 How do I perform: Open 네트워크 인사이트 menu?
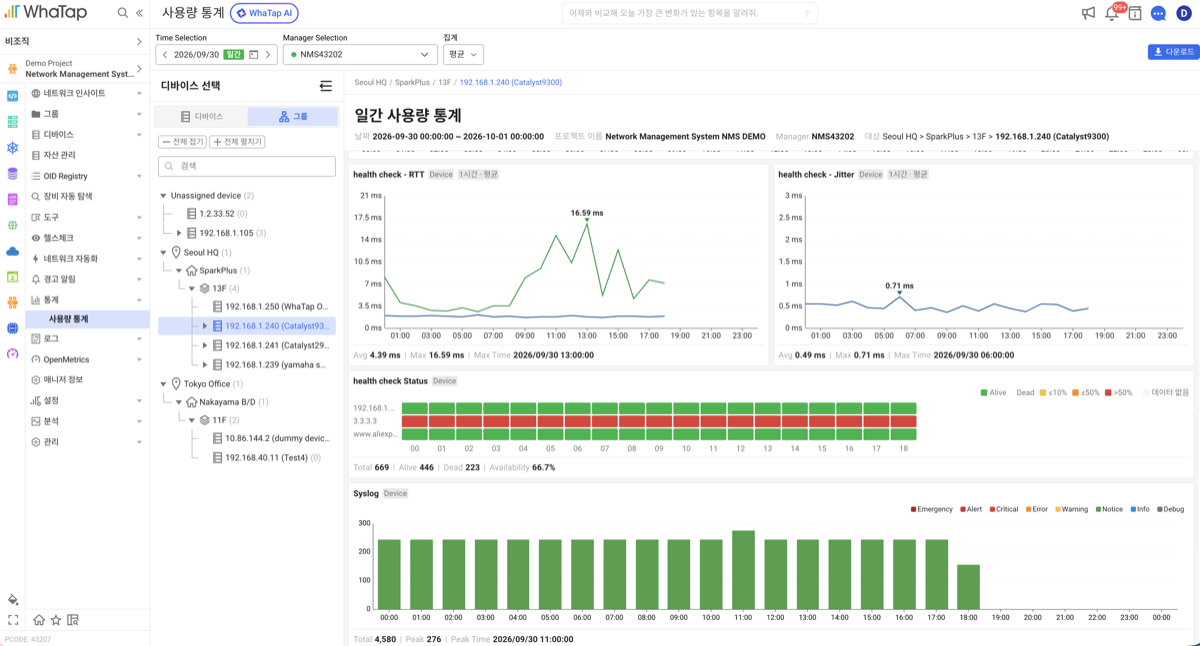[86, 93]
